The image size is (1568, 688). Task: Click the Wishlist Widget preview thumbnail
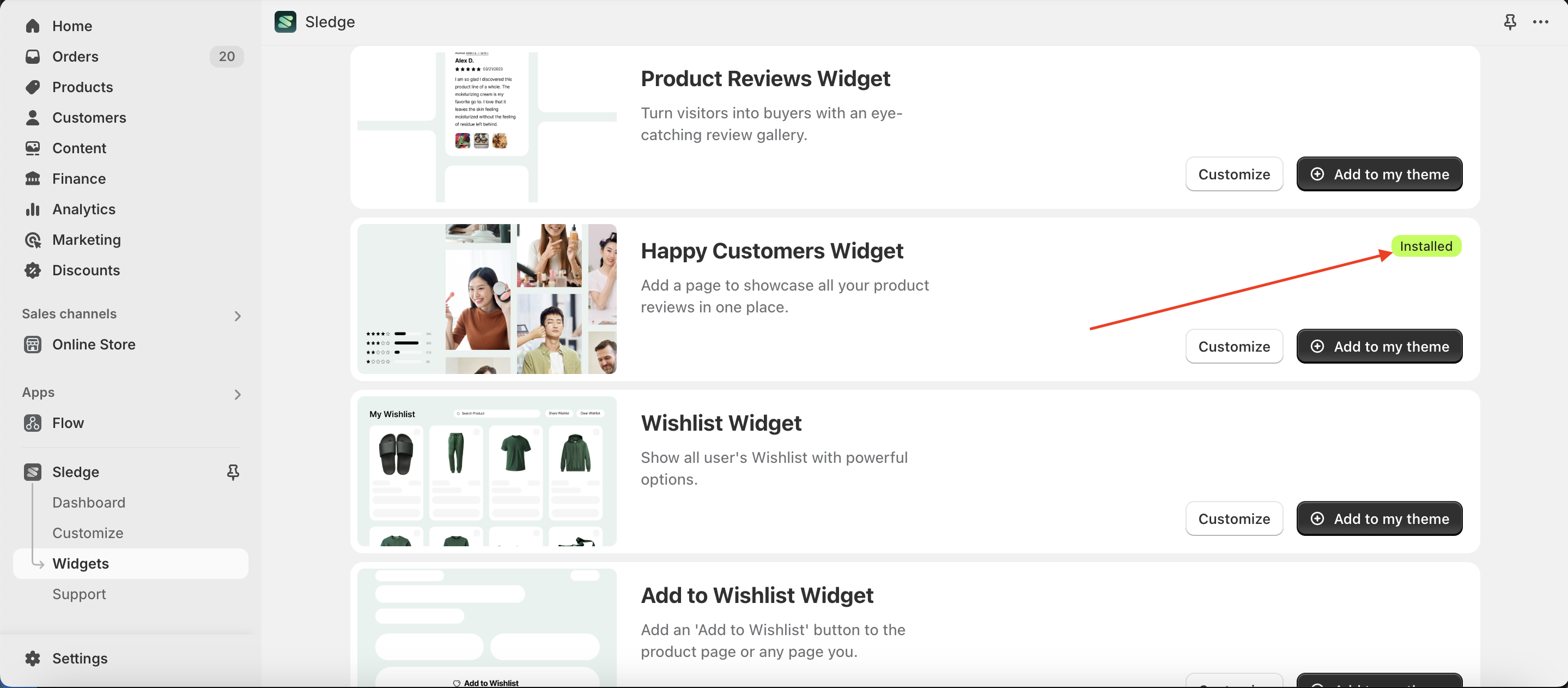tap(487, 471)
